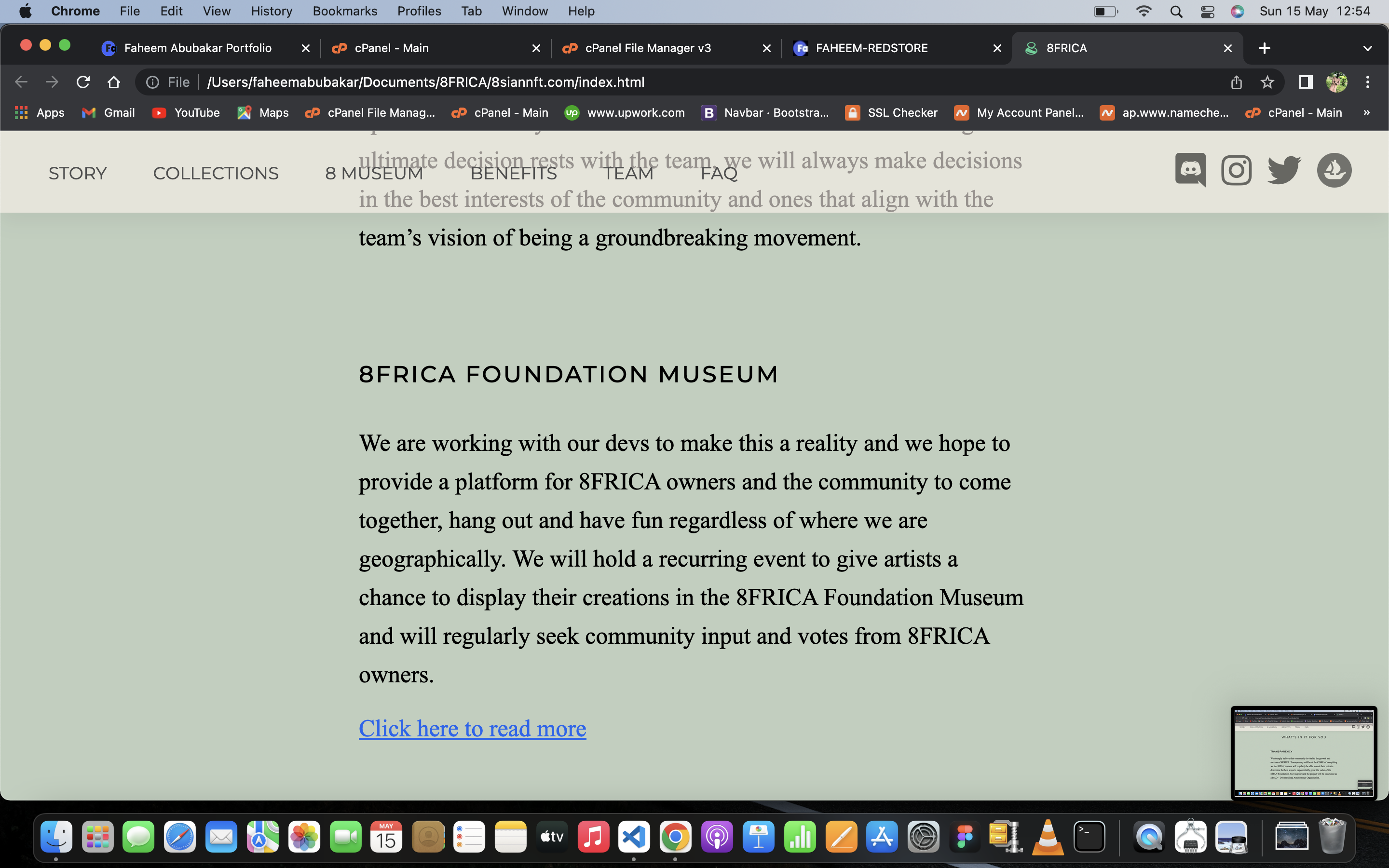
Task: Open battery status in menu bar
Action: (x=1105, y=12)
